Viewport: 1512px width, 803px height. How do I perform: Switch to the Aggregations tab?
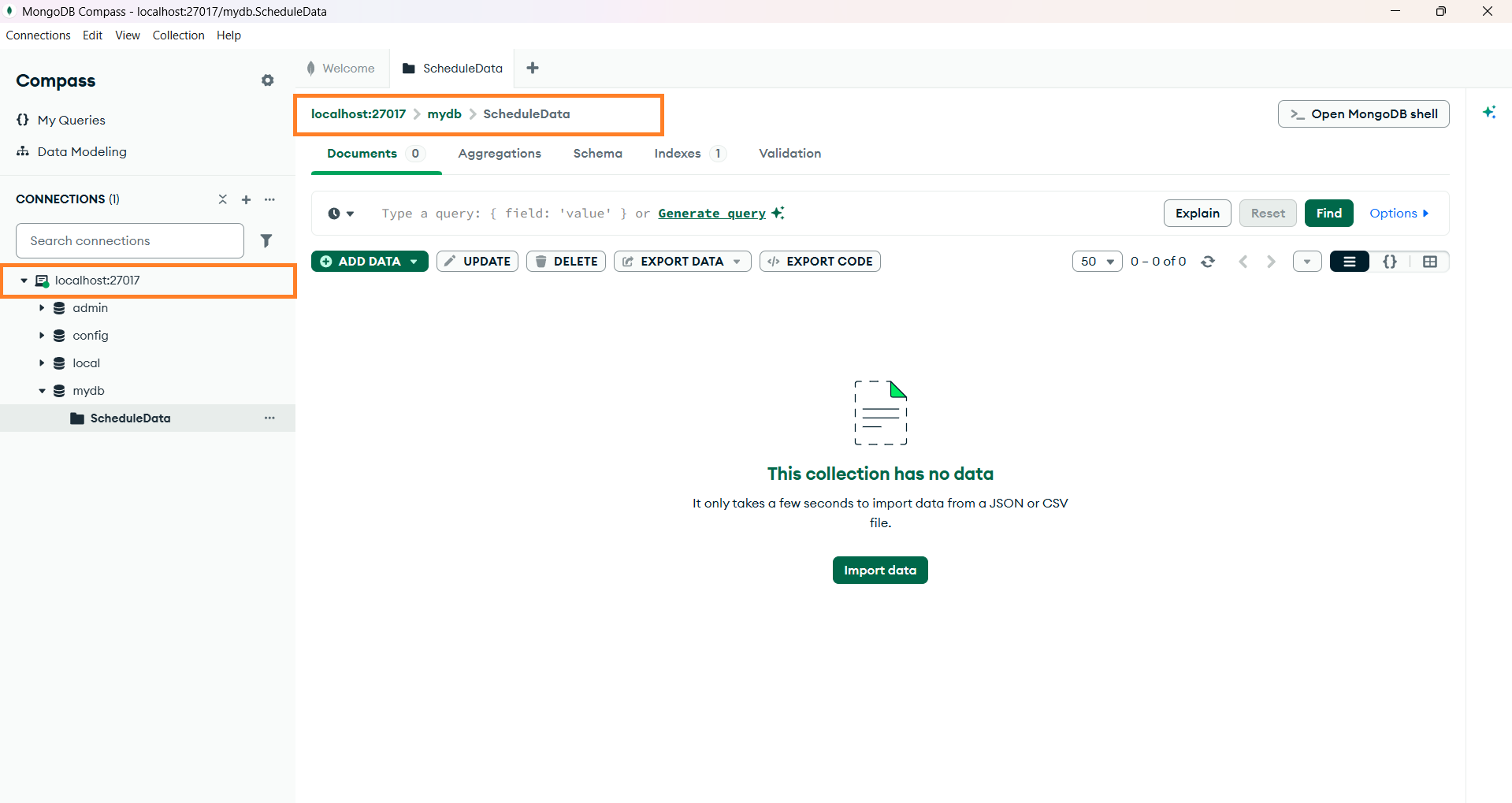[x=500, y=154]
